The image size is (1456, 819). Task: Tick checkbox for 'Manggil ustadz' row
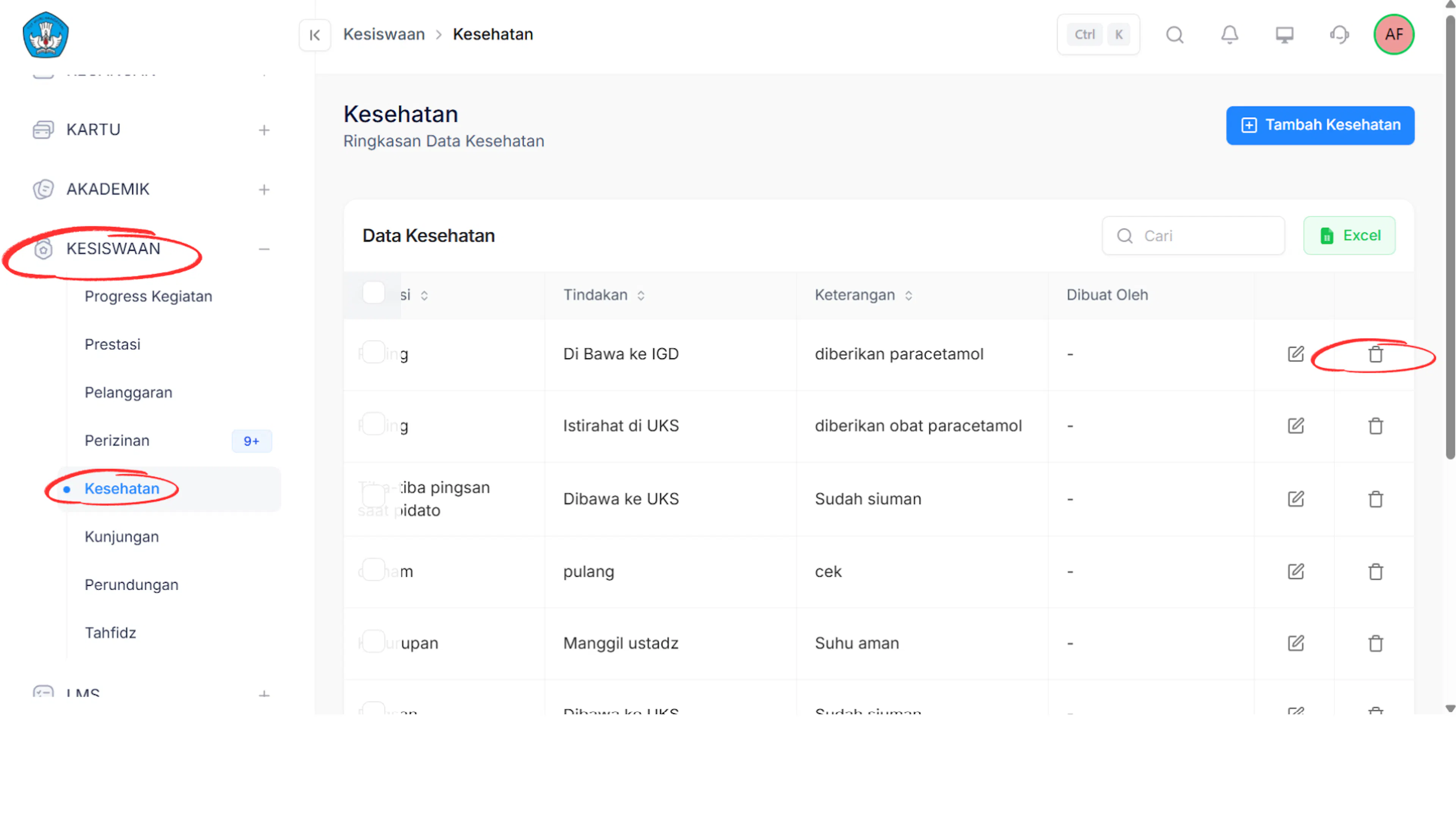(x=373, y=641)
